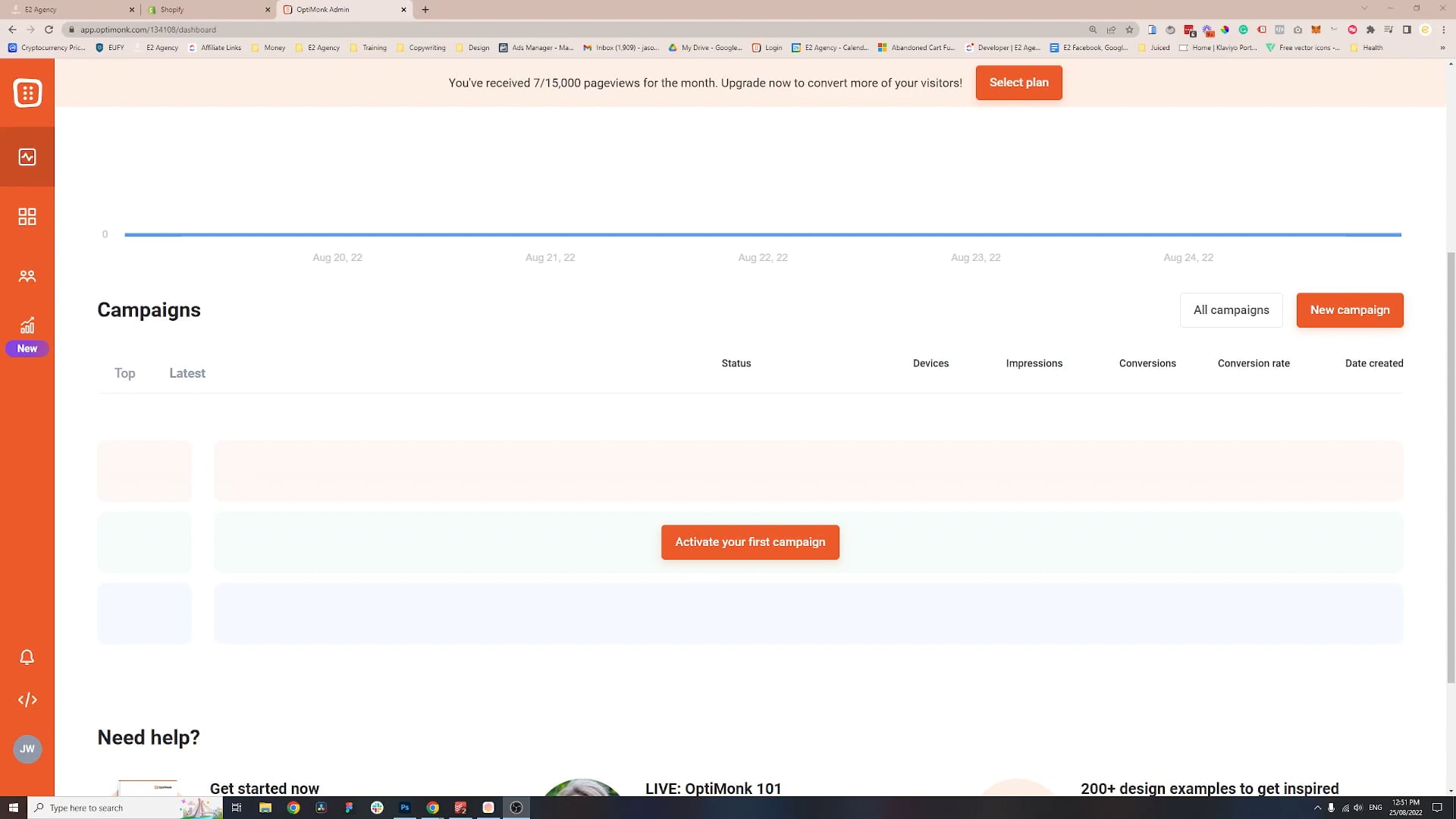Click the New campaign button
This screenshot has height=819, width=1456.
click(1350, 310)
